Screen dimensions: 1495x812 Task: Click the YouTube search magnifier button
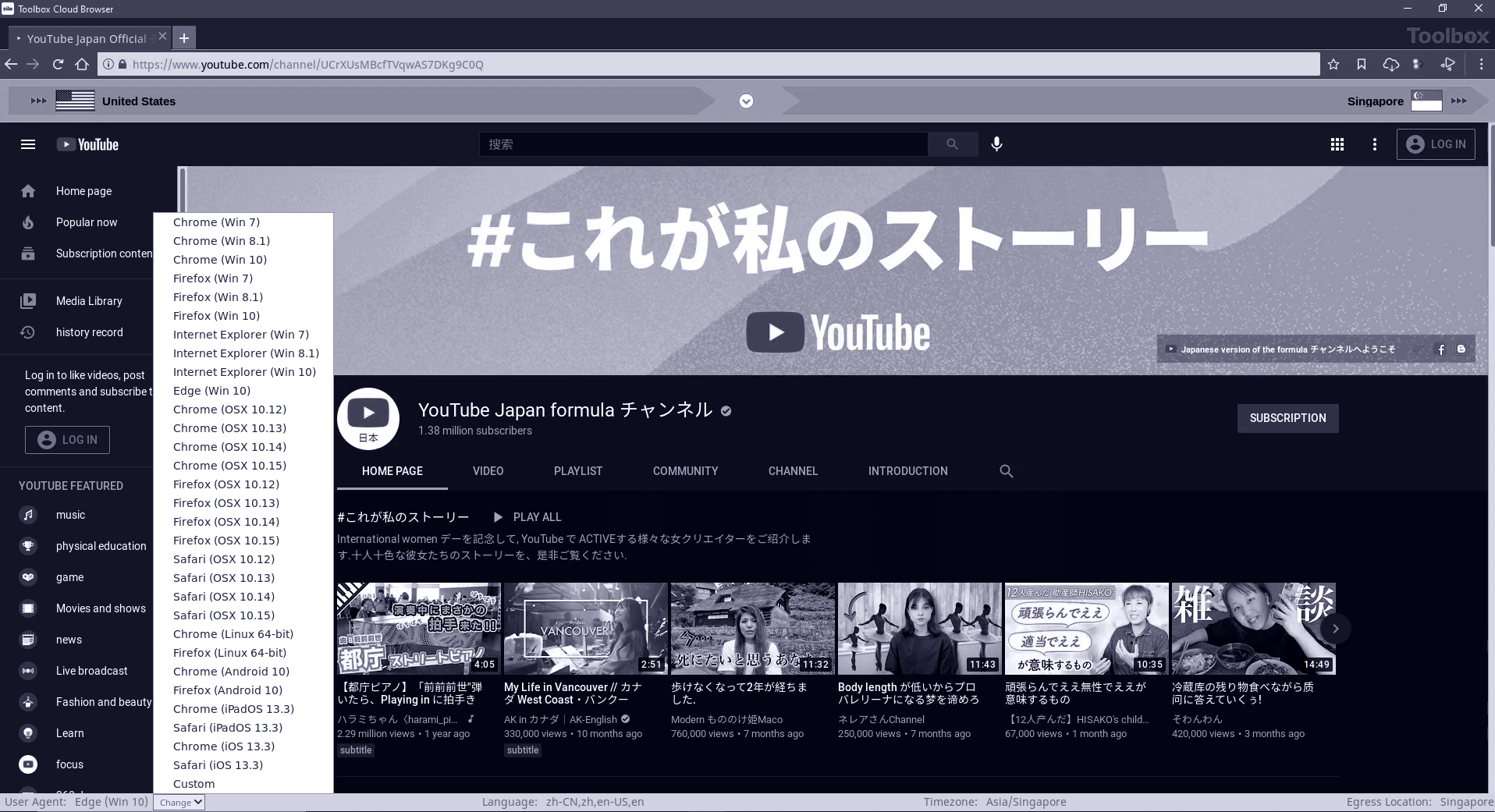point(952,144)
